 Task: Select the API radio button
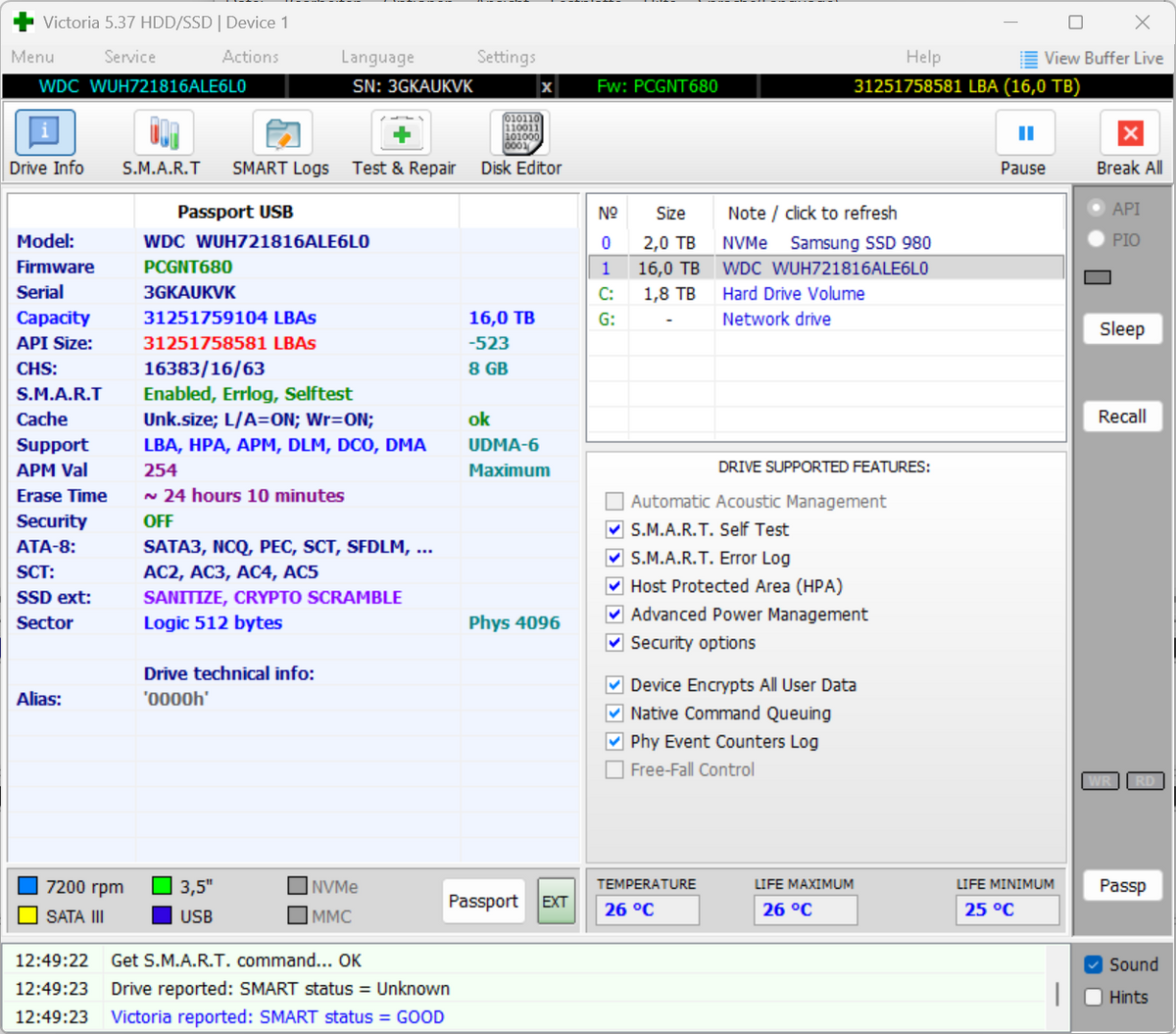(1096, 209)
